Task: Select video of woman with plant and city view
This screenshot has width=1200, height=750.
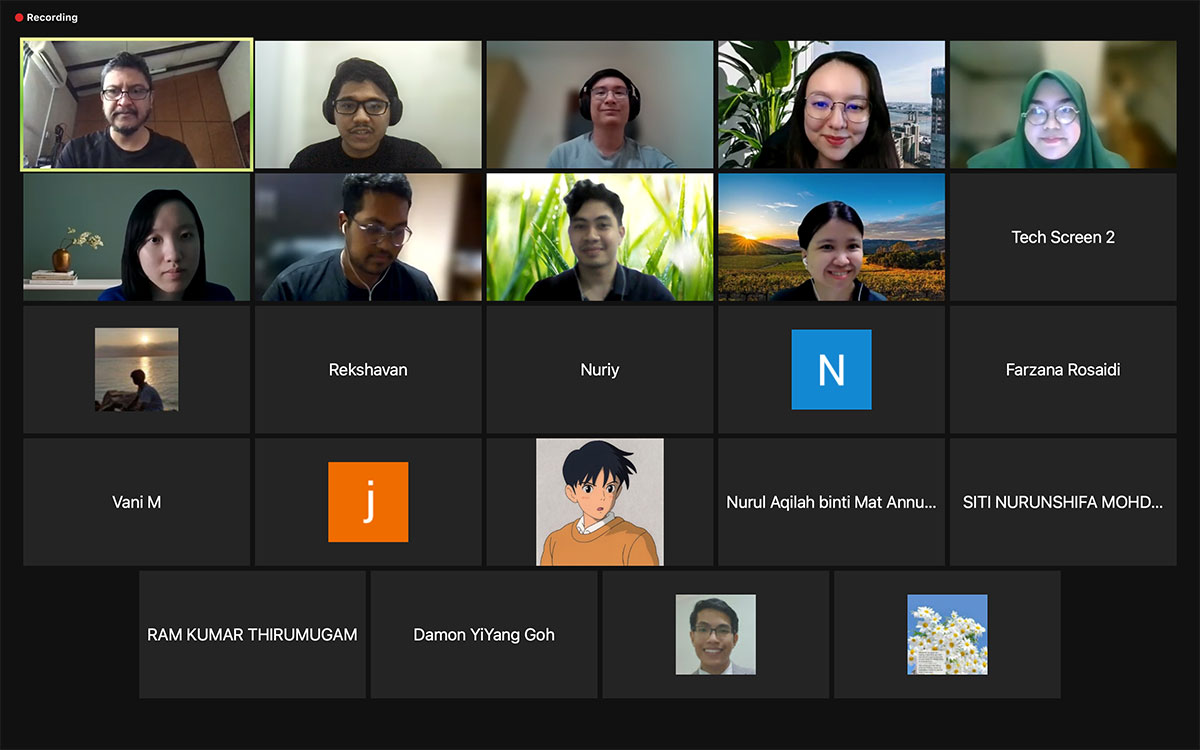Action: [831, 104]
